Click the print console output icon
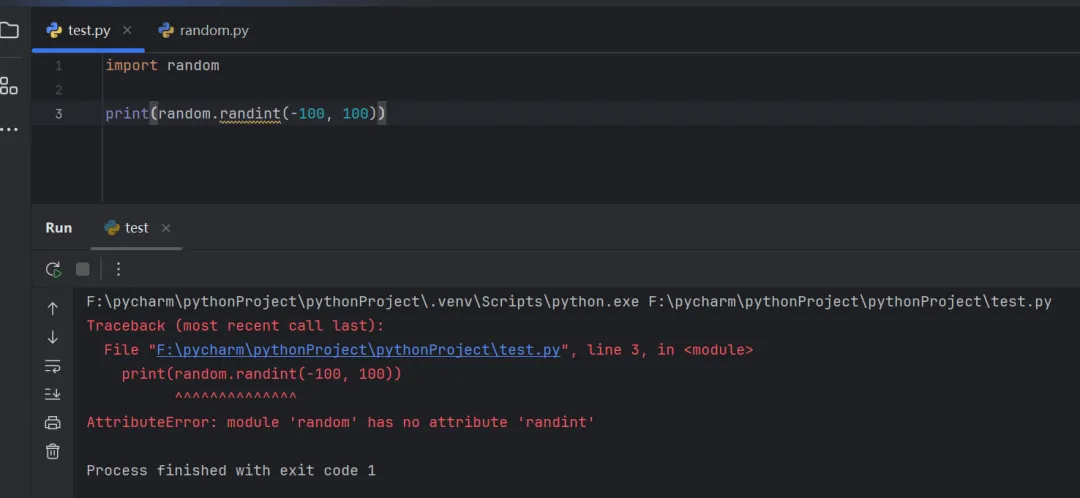The height and width of the screenshot is (498, 1080). pos(53,423)
